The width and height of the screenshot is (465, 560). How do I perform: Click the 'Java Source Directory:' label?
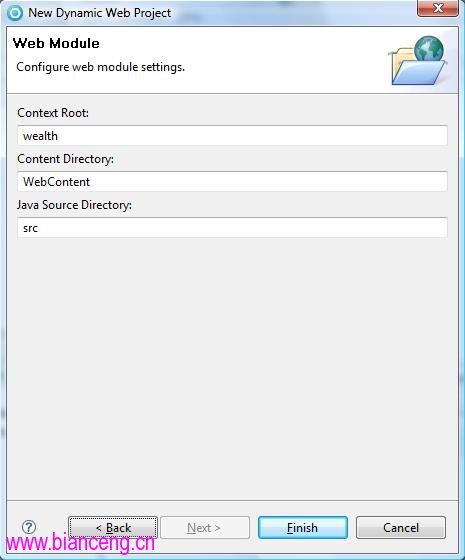pyautogui.click(x=74, y=205)
